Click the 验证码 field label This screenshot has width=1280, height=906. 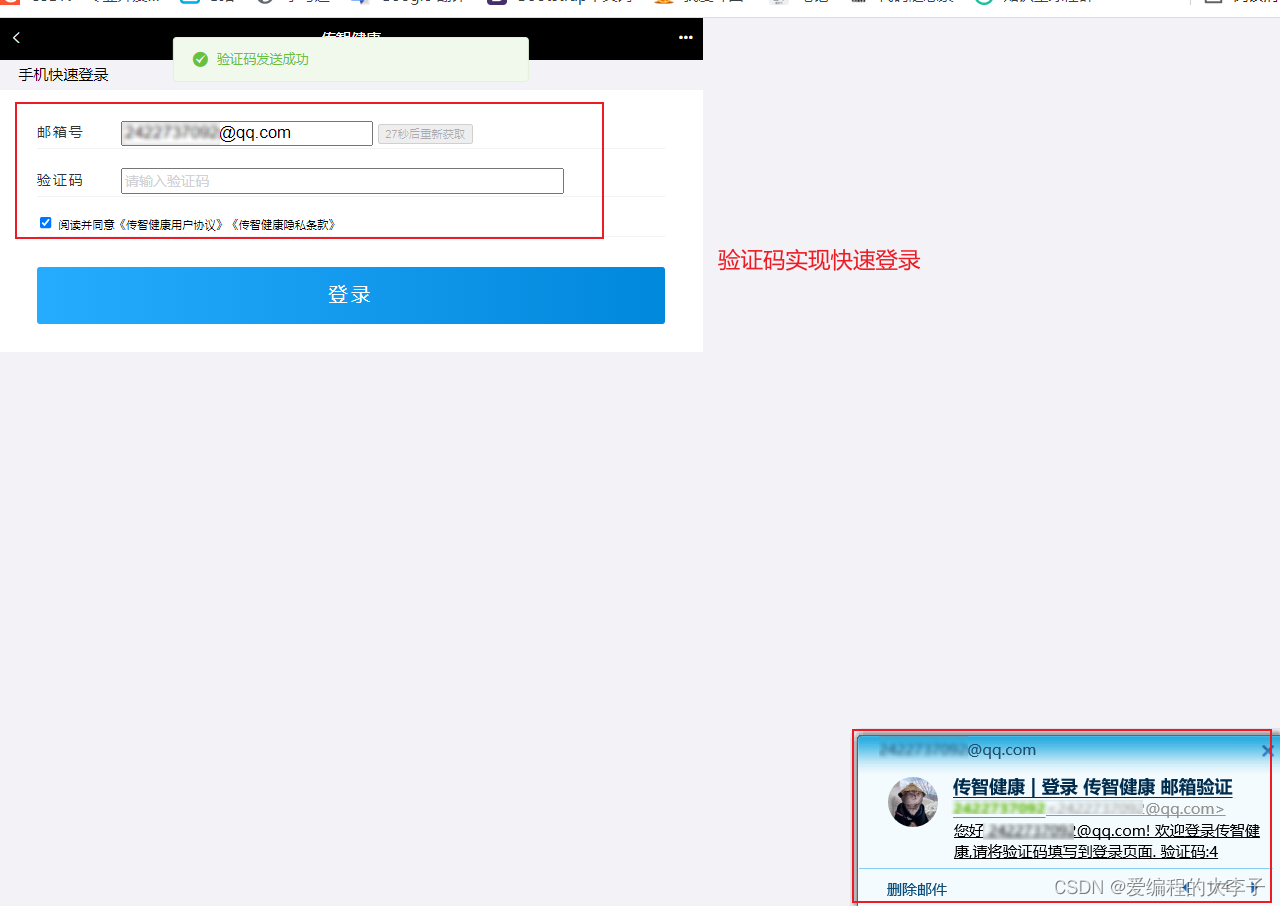click(60, 180)
